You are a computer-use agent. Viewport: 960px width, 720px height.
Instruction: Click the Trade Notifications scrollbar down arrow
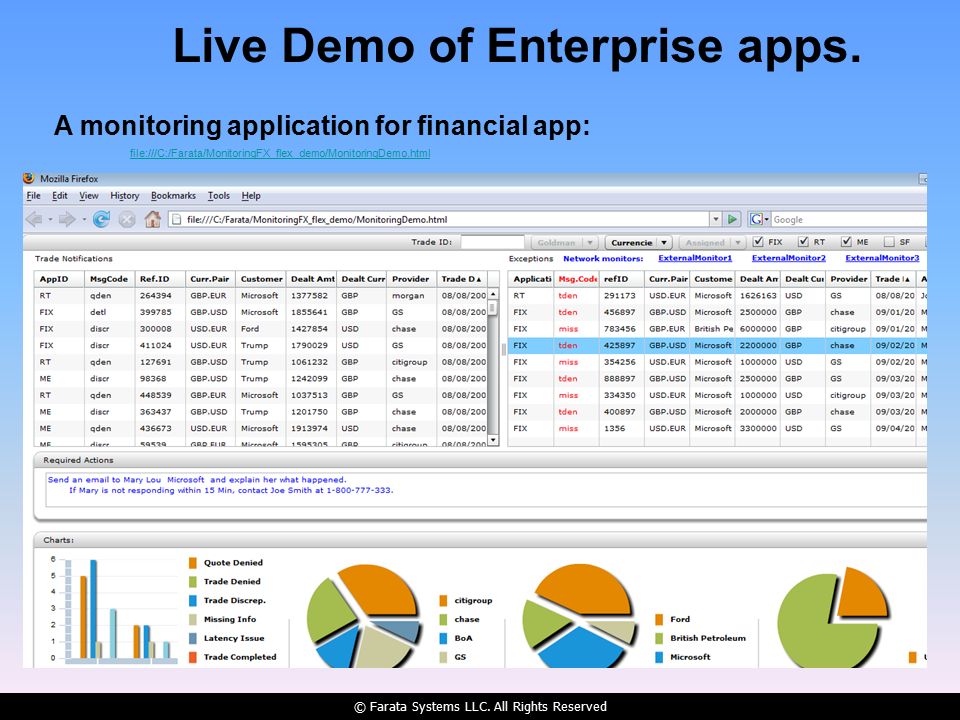pyautogui.click(x=493, y=440)
